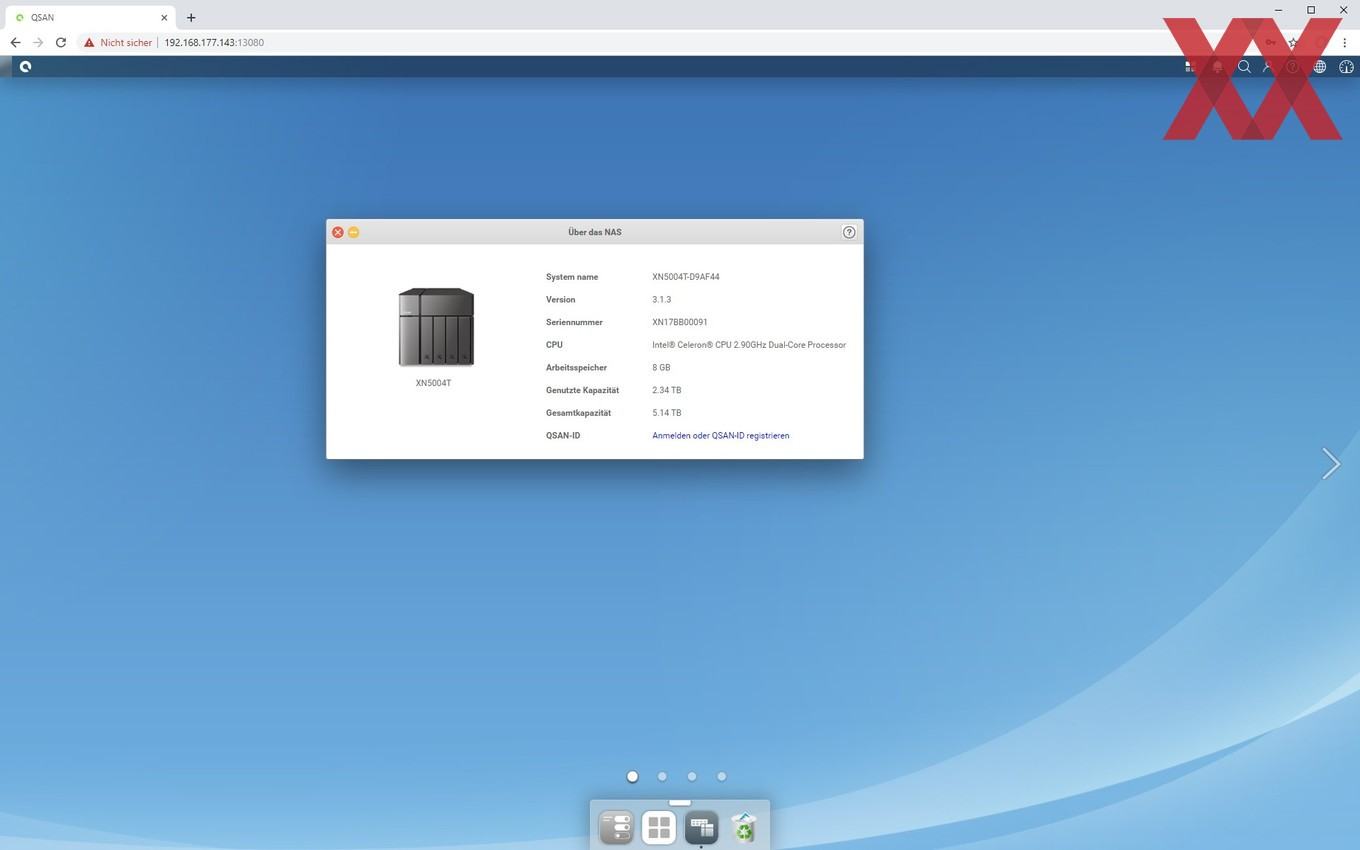Switch to the third desktop page dot

tap(692, 776)
